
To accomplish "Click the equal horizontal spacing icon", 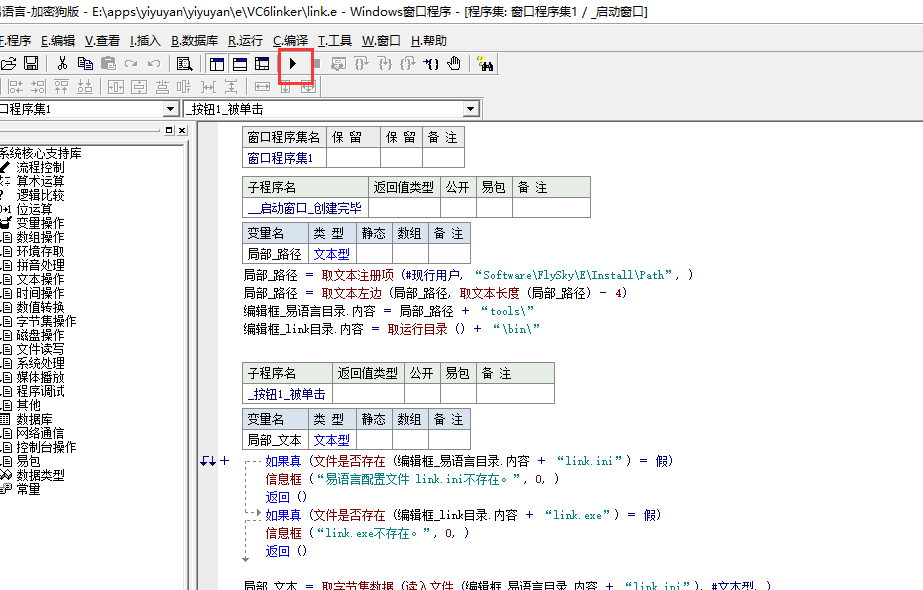I will 208,87.
